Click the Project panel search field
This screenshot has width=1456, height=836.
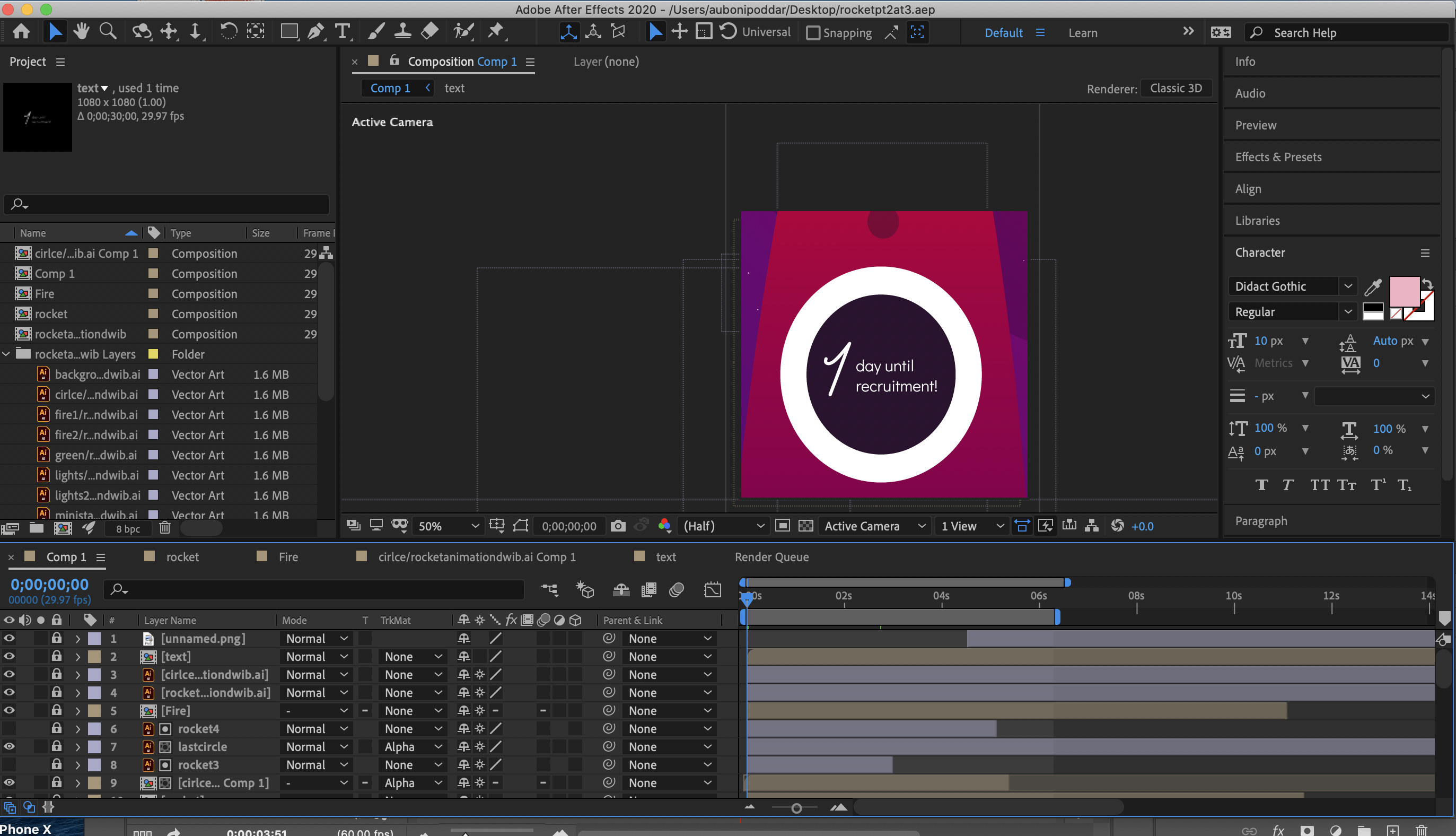[166, 204]
